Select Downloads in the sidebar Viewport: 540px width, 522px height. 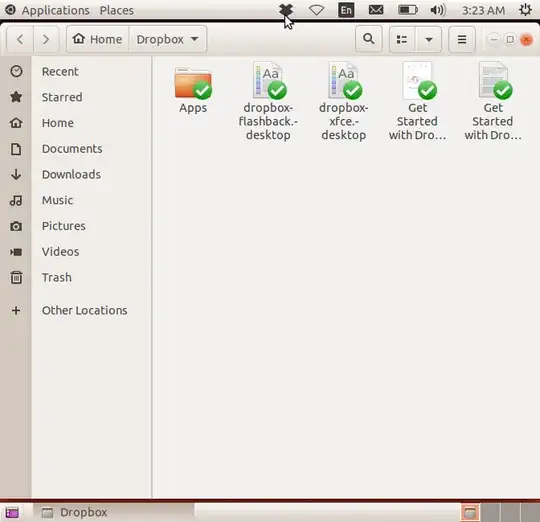[76, 175]
